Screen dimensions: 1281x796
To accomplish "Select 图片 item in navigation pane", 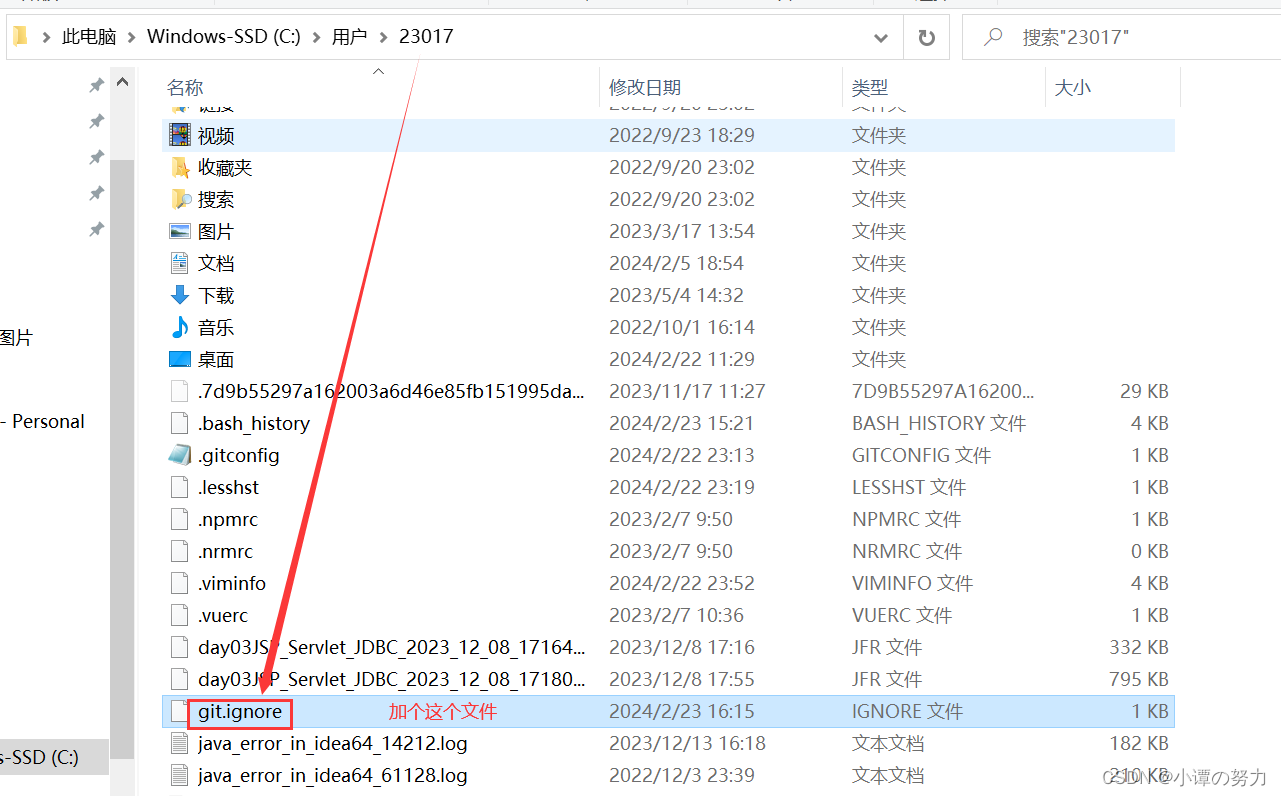I will [16, 338].
